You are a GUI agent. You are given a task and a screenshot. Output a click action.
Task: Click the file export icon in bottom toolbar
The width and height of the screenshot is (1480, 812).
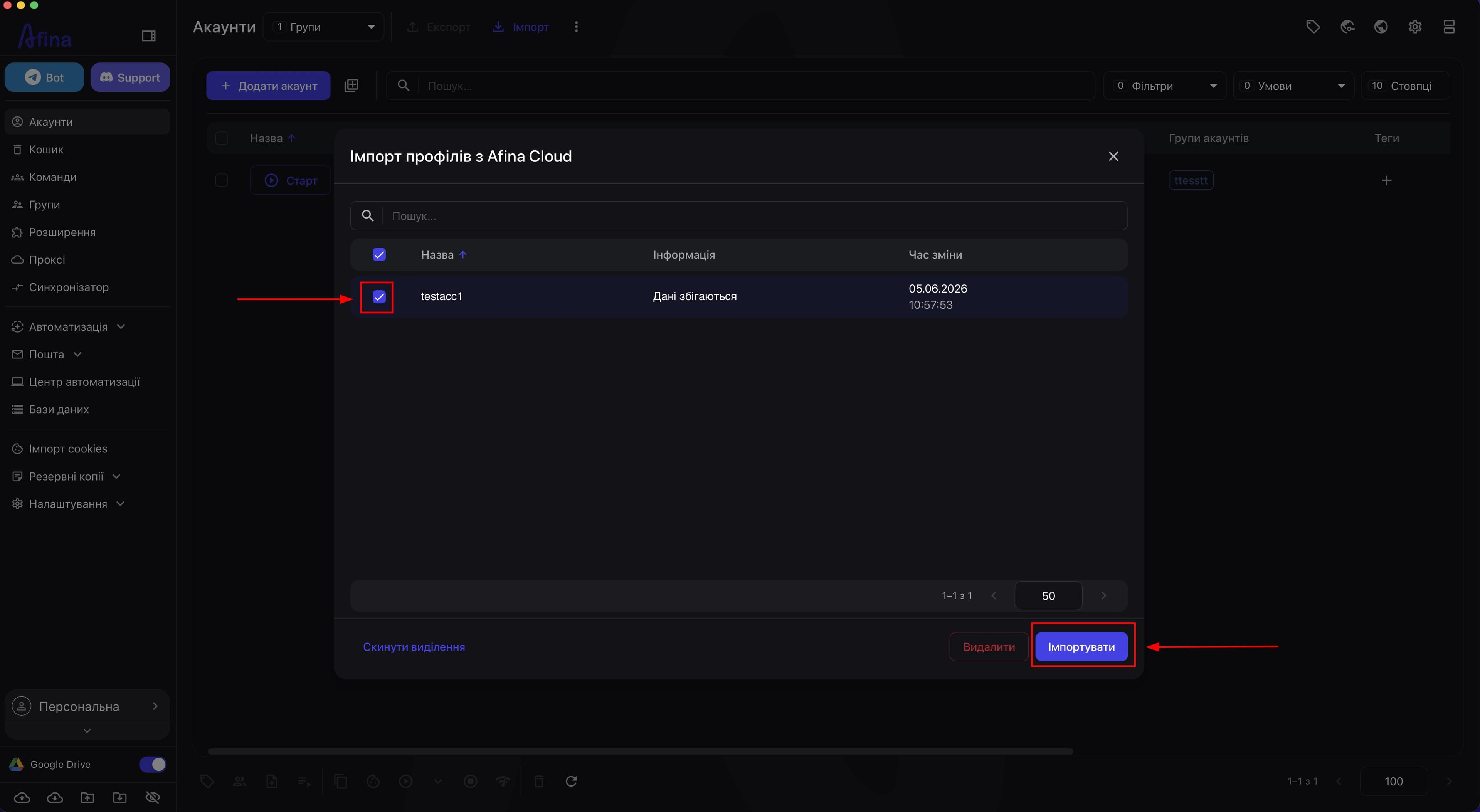tap(272, 781)
